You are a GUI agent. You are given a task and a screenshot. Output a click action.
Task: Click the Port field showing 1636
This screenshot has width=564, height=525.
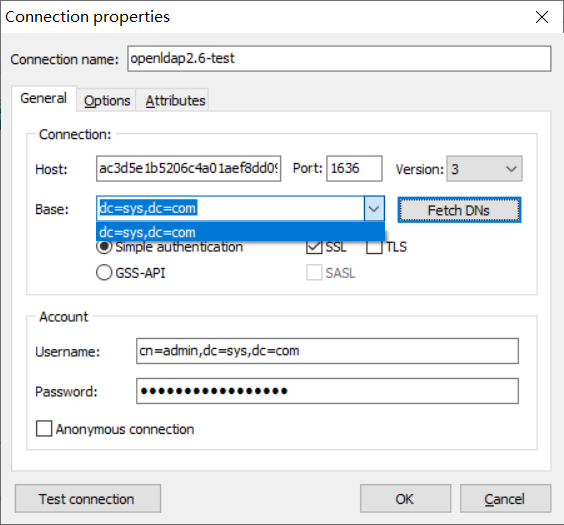354,168
